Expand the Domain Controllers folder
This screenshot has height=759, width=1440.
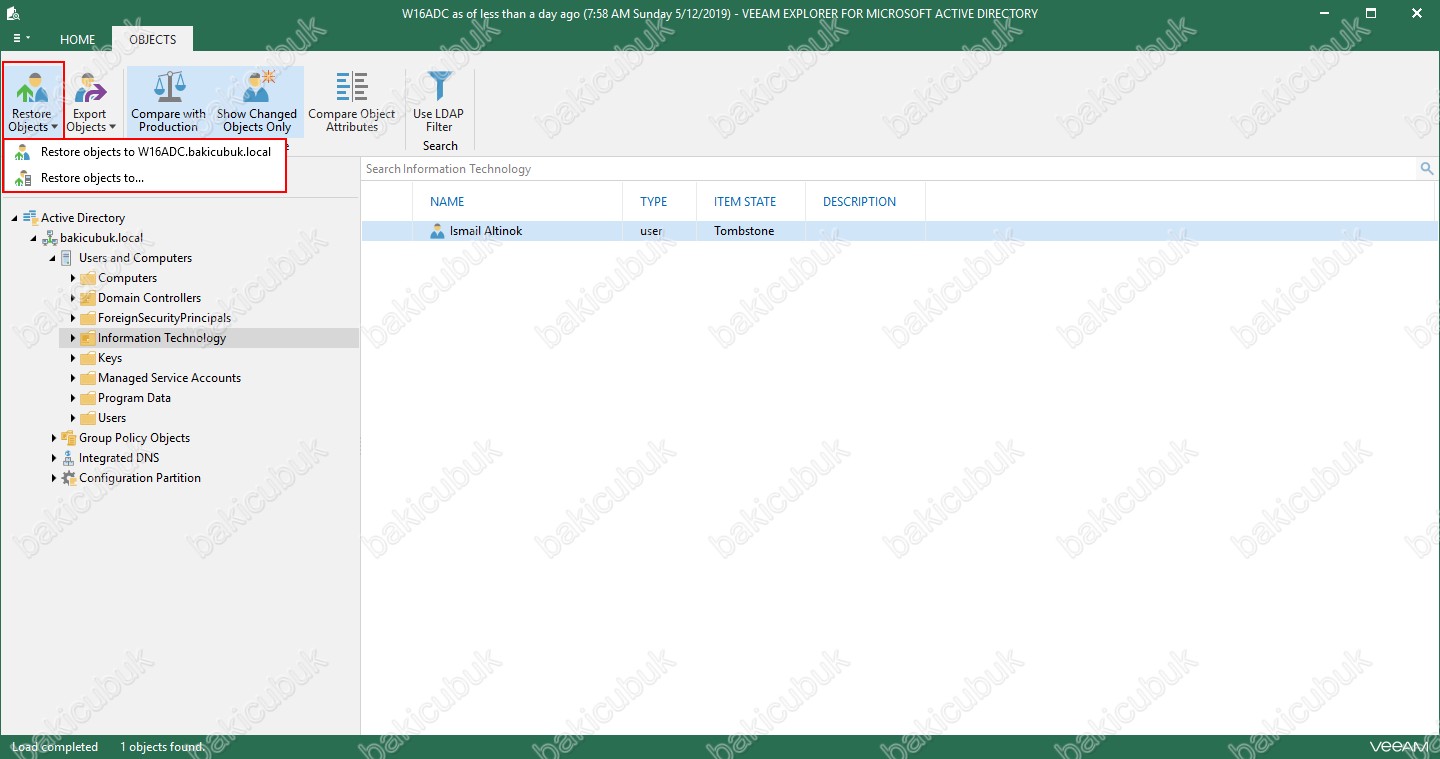(72, 298)
